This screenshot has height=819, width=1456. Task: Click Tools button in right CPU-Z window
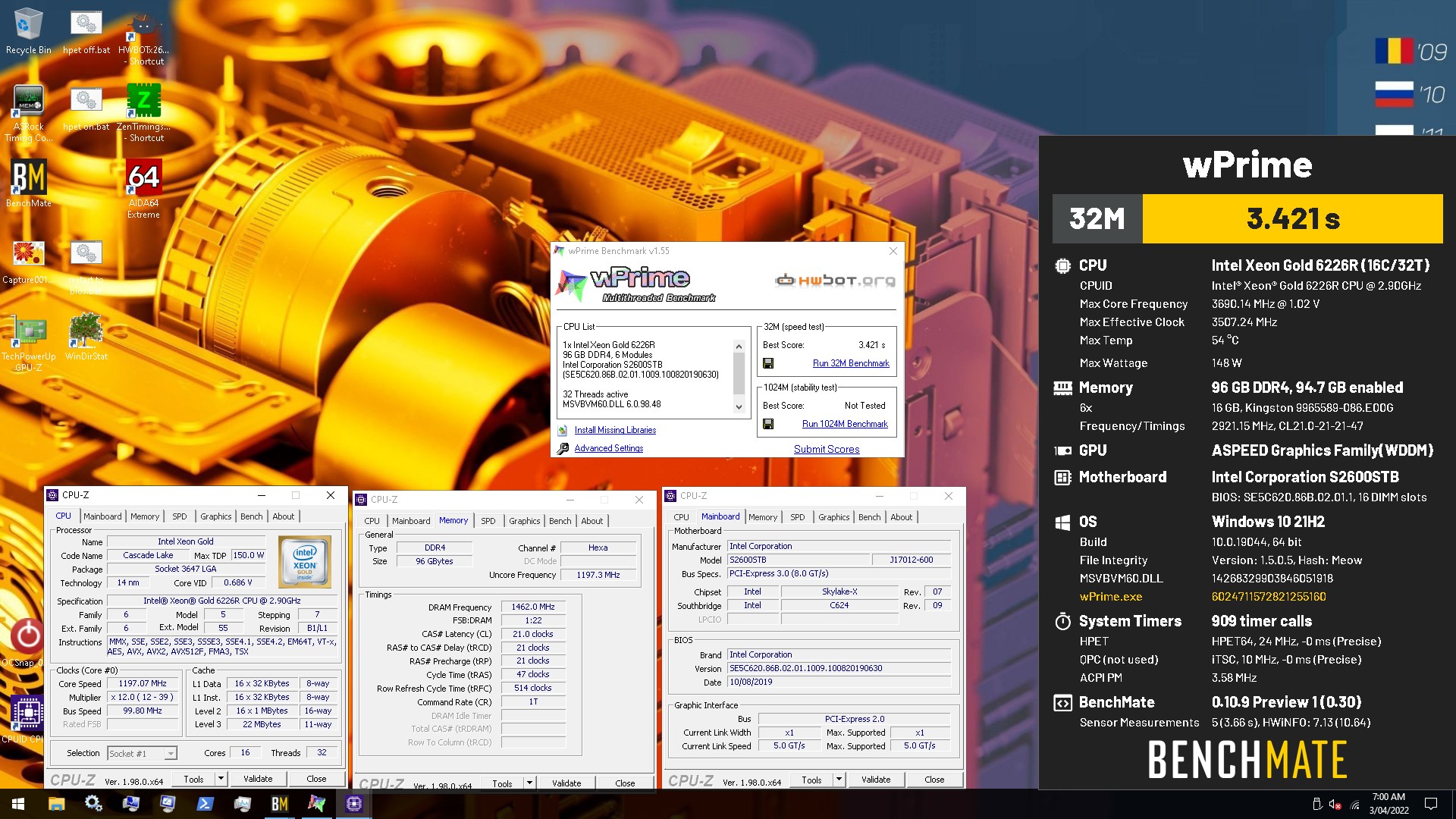pos(812,780)
